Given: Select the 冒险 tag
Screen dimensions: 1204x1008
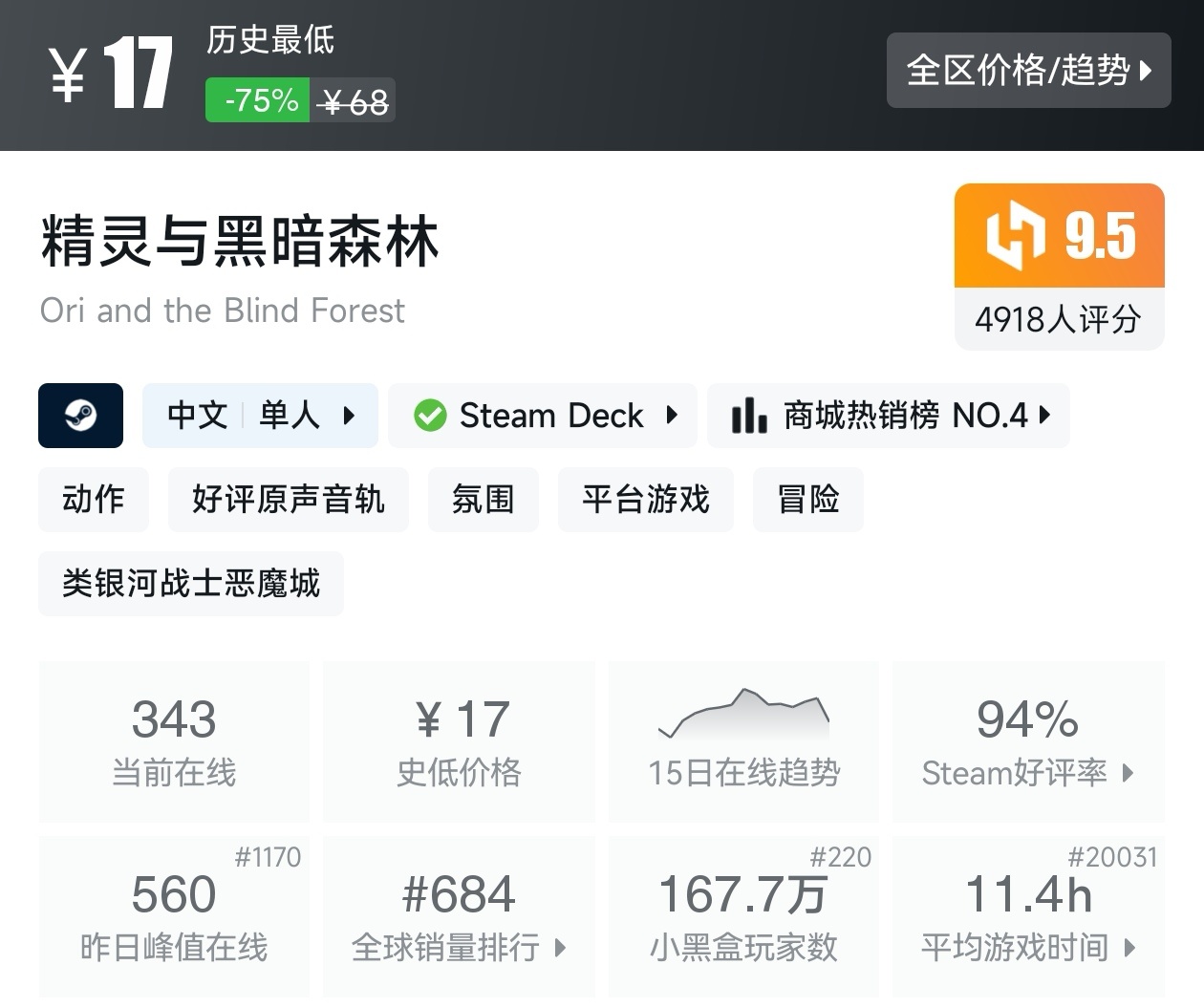Looking at the screenshot, I should pyautogui.click(x=808, y=499).
